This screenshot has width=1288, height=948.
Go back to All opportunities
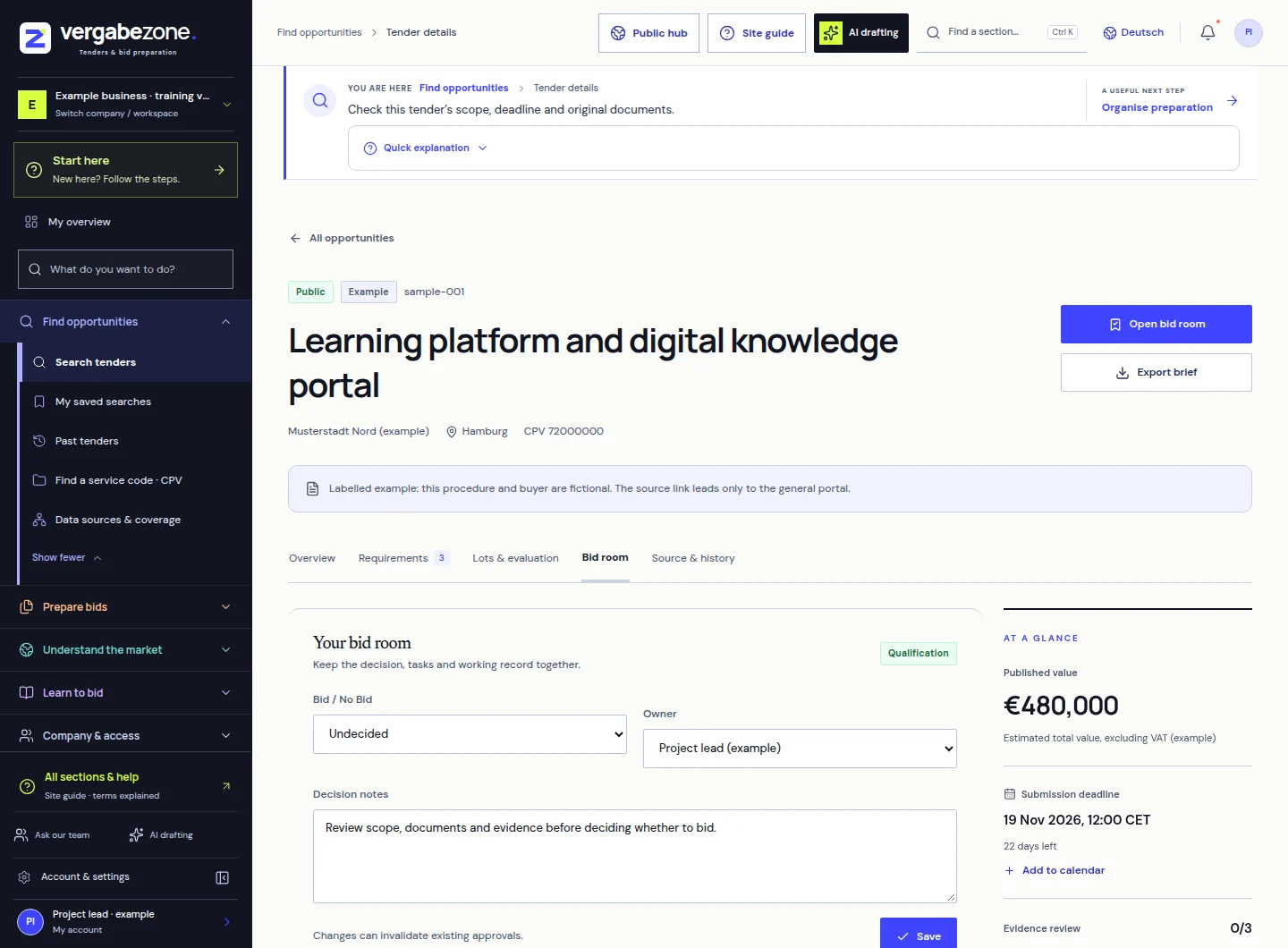pos(342,238)
